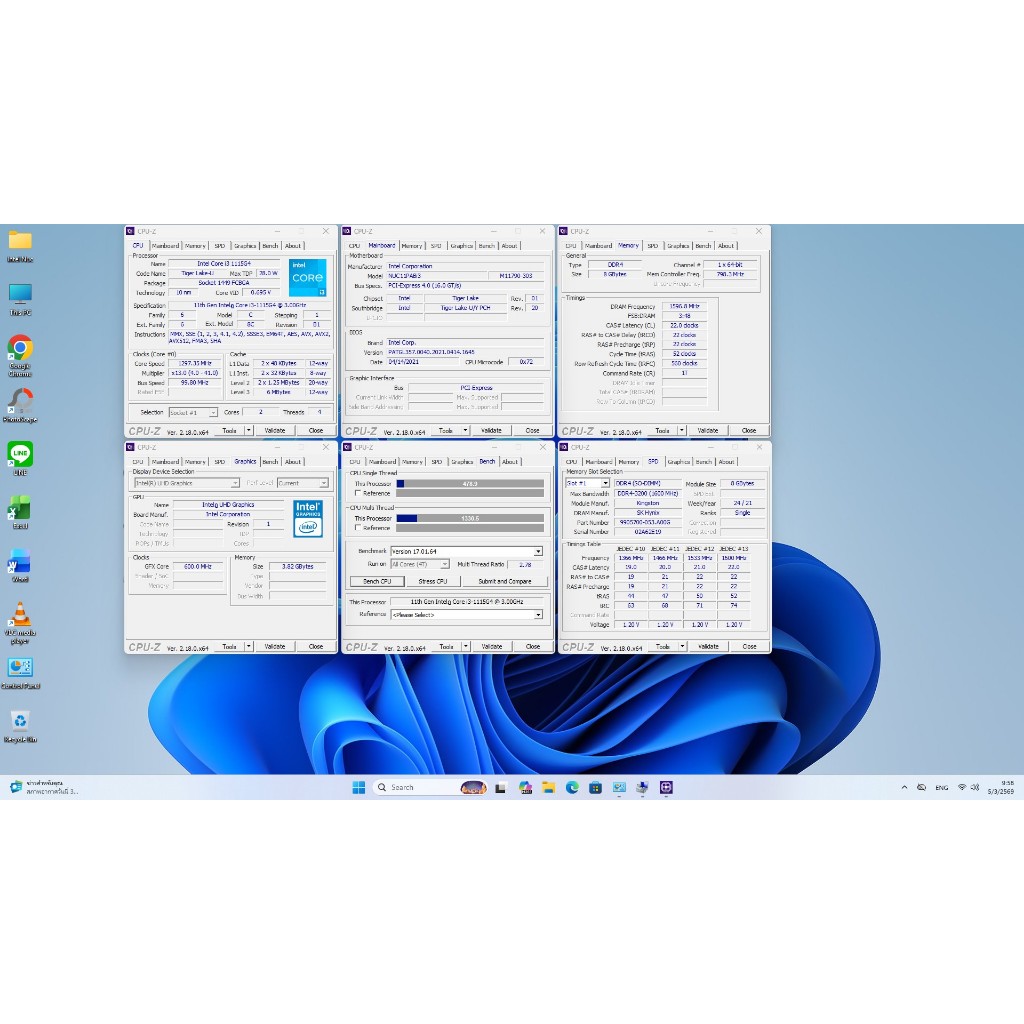Click the multi-thread This Processor score bar
Image resolution: width=1024 pixels, height=1024 pixels.
(x=470, y=518)
